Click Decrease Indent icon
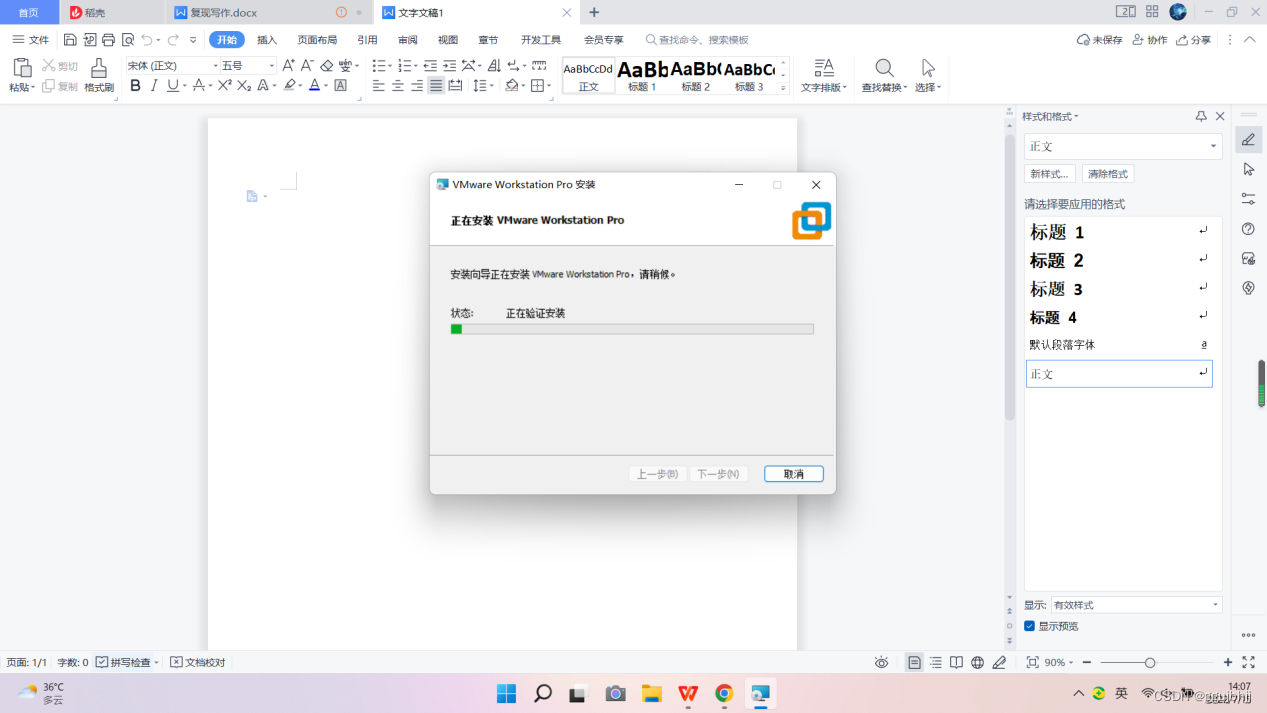This screenshot has width=1267, height=713. click(431, 65)
